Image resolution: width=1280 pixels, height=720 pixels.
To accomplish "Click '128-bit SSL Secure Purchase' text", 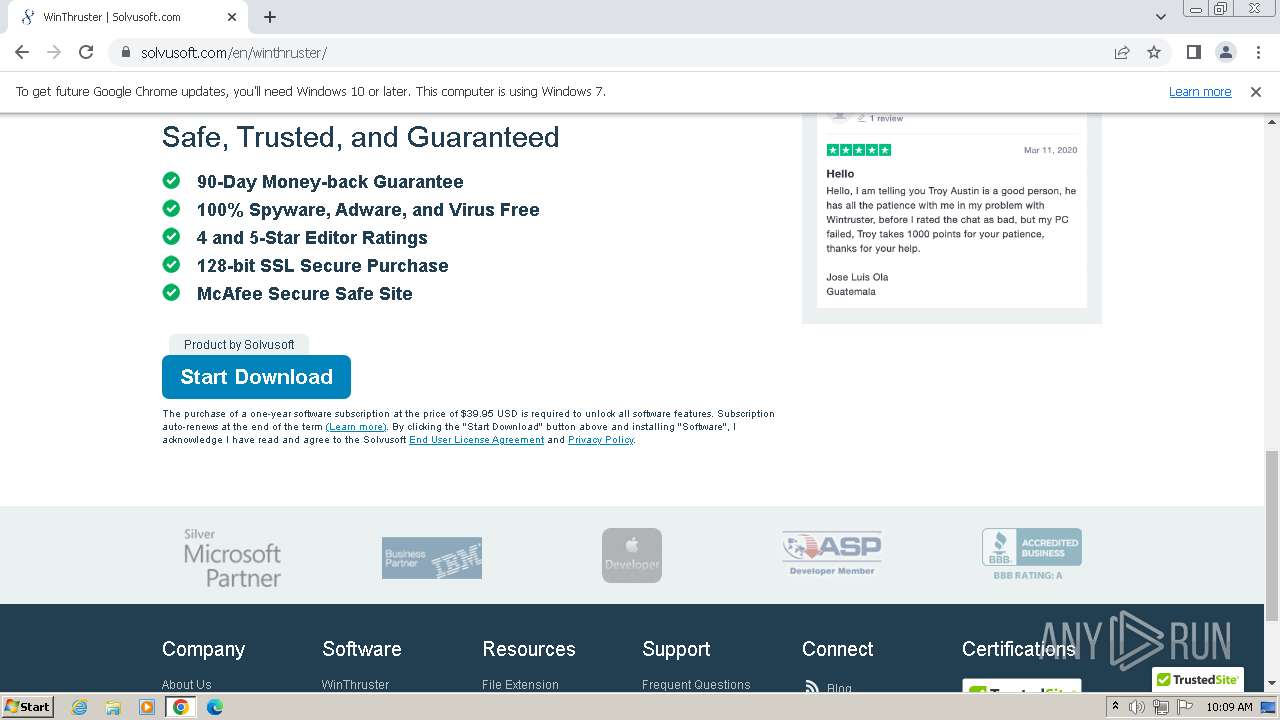I will point(322,265).
